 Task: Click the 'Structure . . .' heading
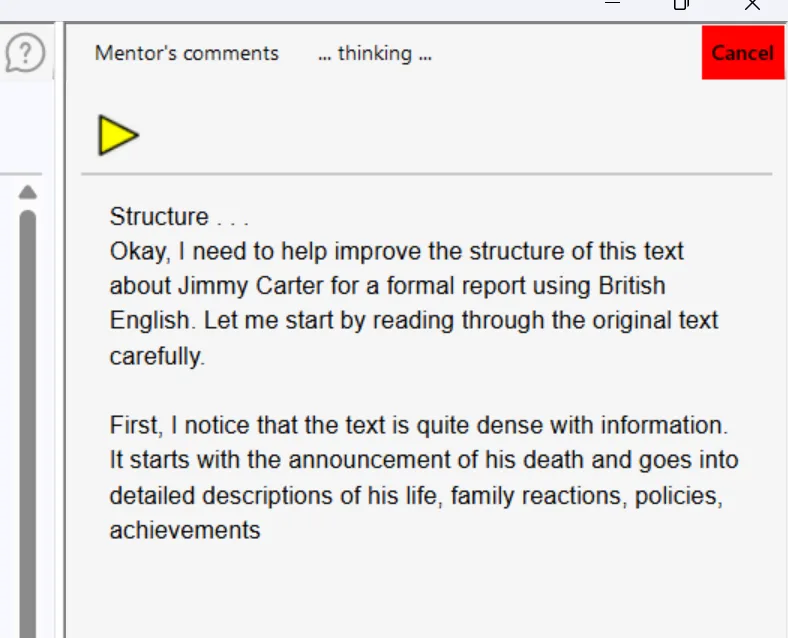click(179, 217)
